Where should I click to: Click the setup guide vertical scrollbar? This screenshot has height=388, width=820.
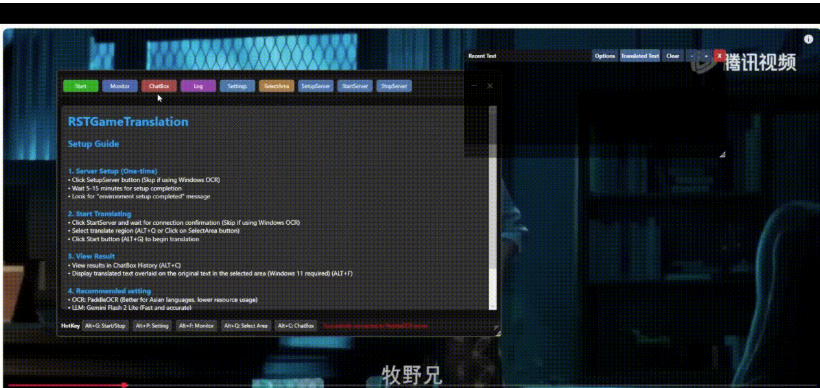[493, 207]
